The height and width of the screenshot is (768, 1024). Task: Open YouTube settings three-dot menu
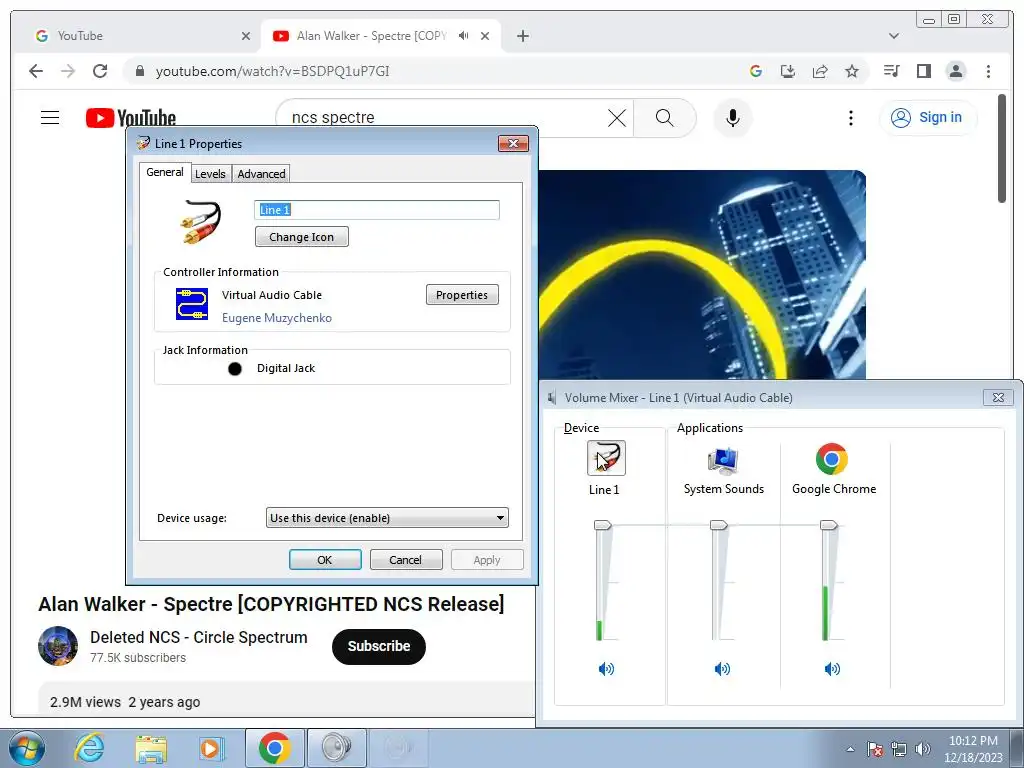click(x=850, y=118)
